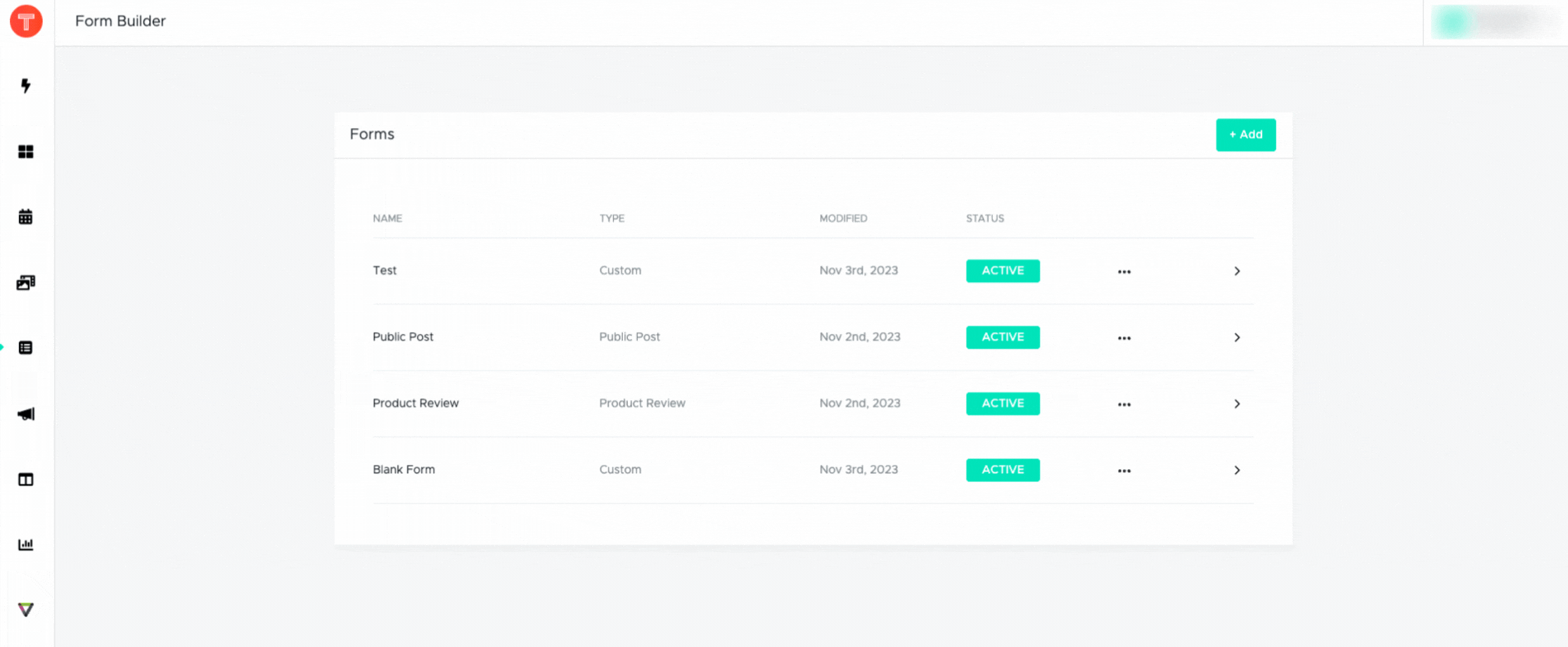Expand the Blank Form row chevron
This screenshot has height=647, width=1568.
pos(1237,470)
